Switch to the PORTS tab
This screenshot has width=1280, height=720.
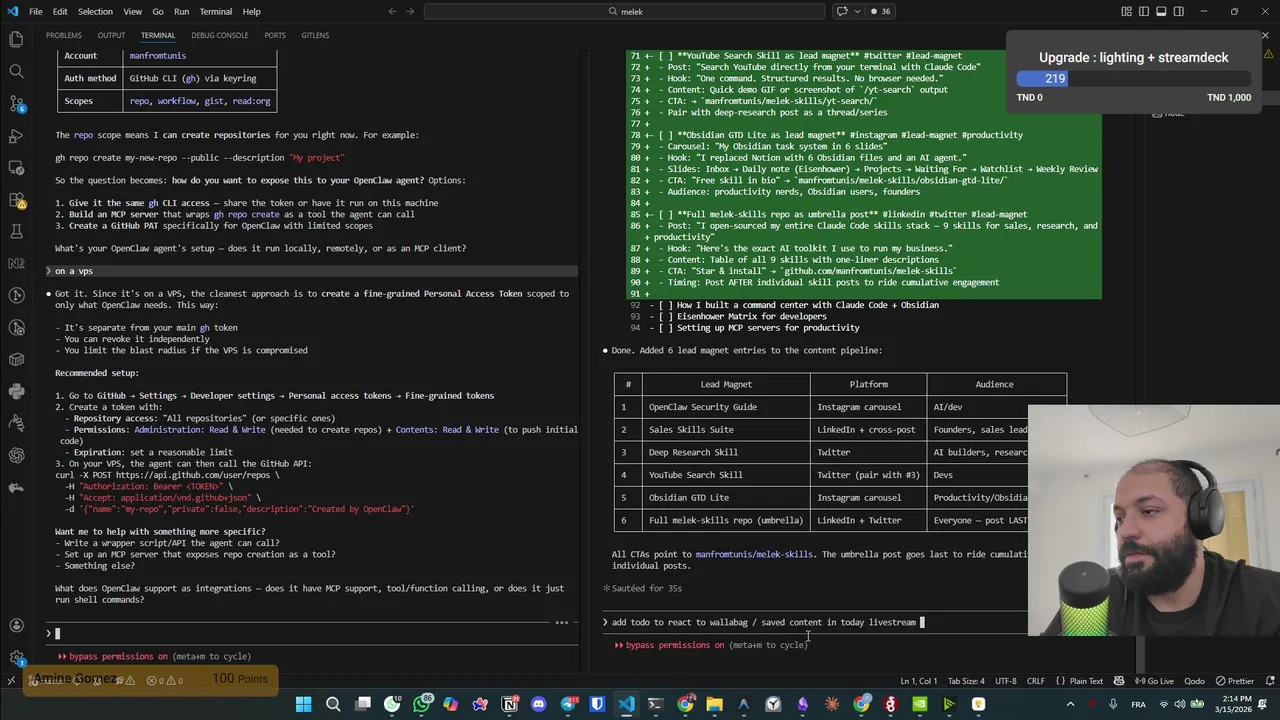[275, 35]
